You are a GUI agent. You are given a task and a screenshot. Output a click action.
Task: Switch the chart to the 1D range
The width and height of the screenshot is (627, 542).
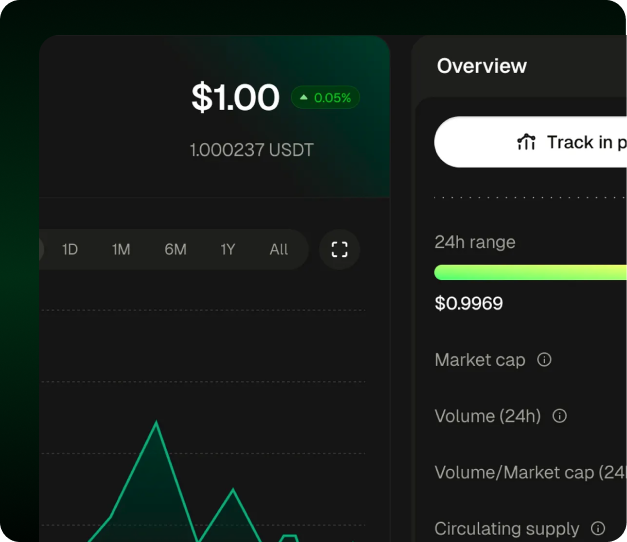(70, 249)
